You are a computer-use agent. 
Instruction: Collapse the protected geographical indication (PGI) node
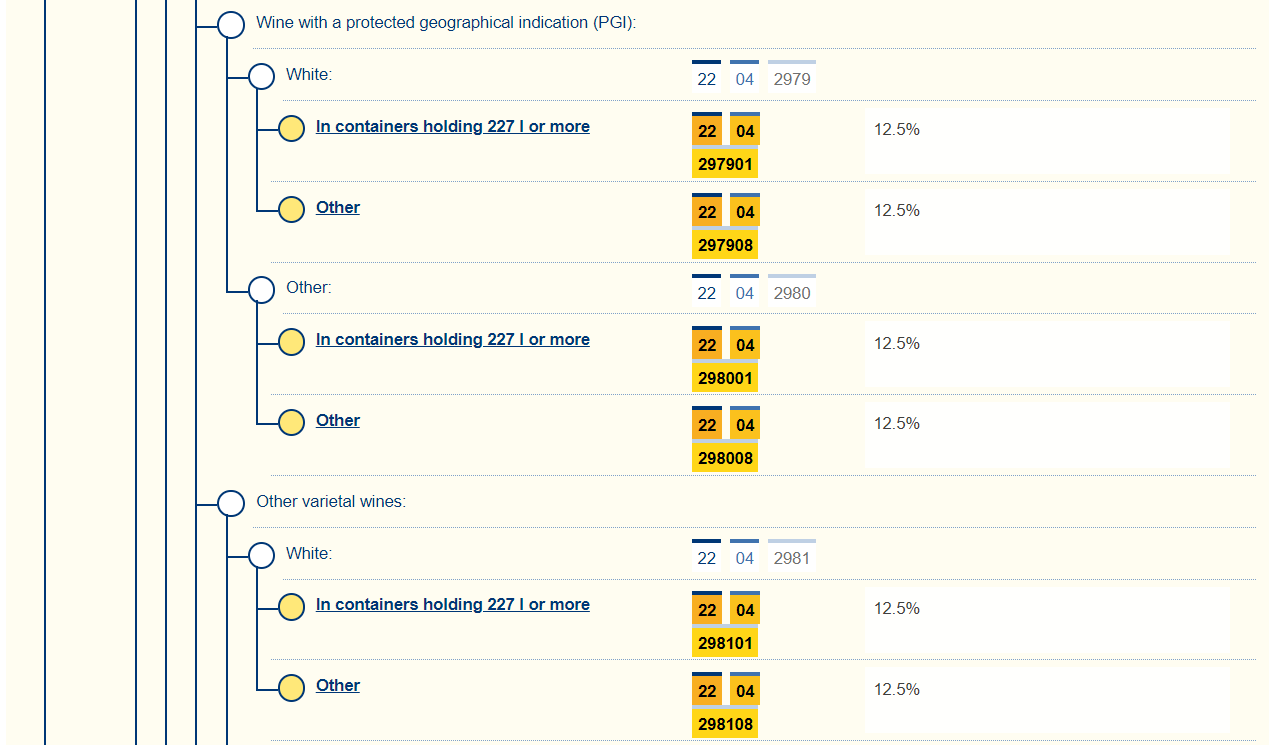(x=231, y=25)
